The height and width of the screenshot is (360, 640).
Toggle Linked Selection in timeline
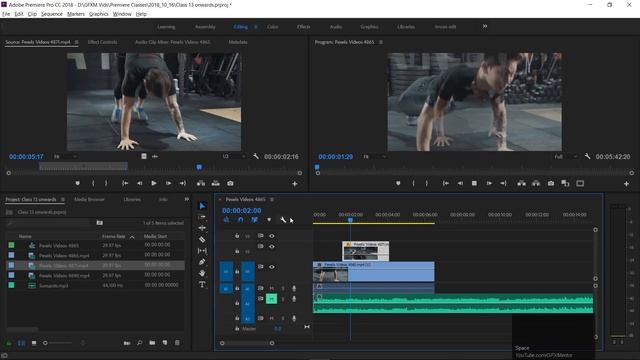pos(255,220)
